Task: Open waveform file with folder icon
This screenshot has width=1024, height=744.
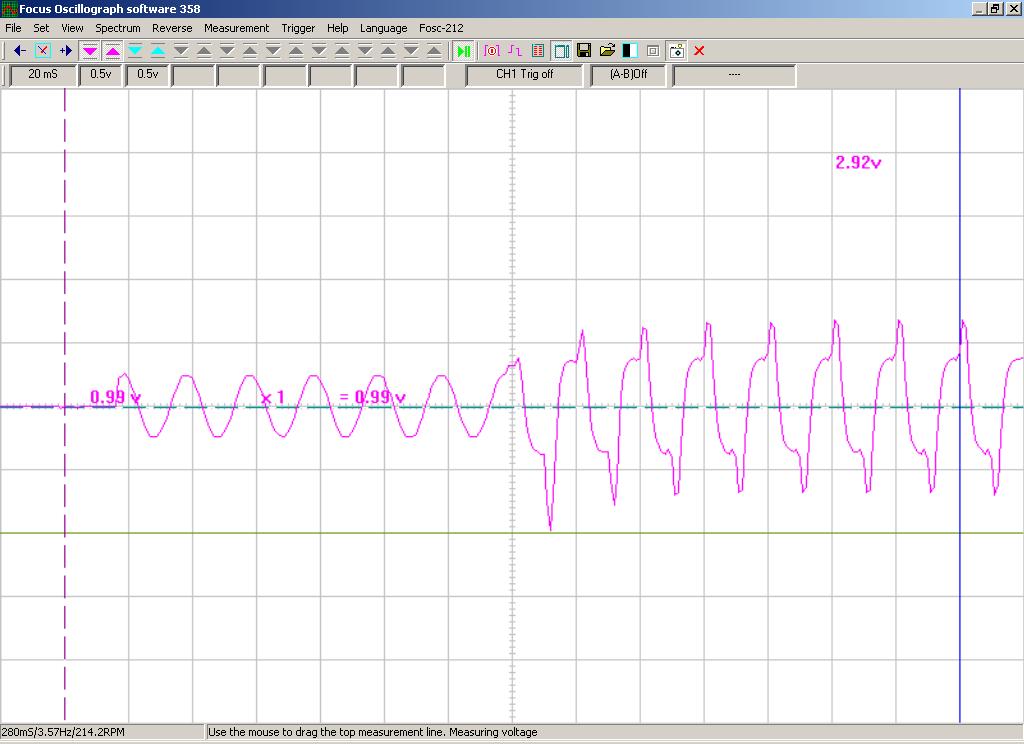Action: [607, 50]
